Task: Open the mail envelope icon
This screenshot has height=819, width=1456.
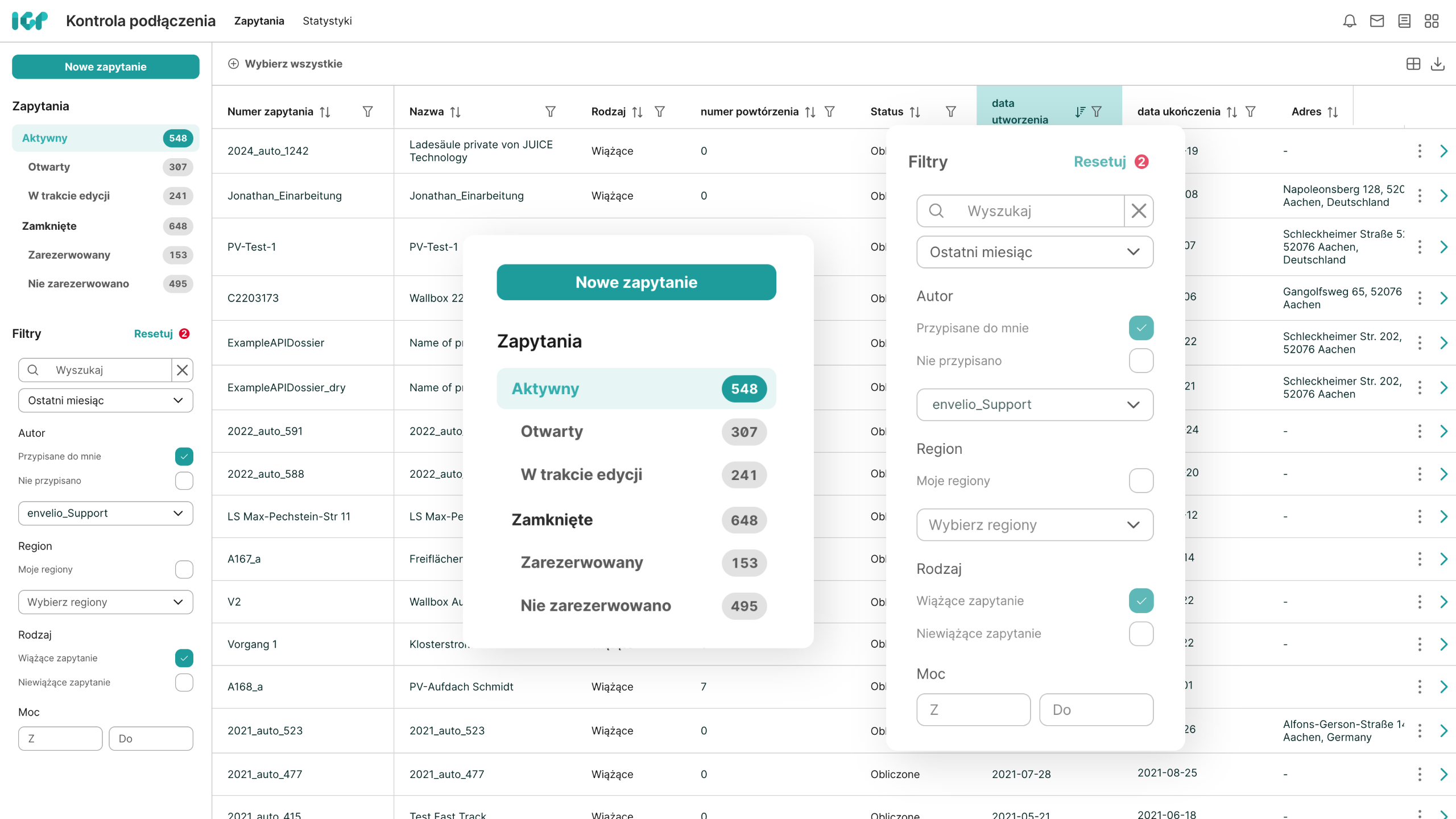Action: [x=1377, y=21]
